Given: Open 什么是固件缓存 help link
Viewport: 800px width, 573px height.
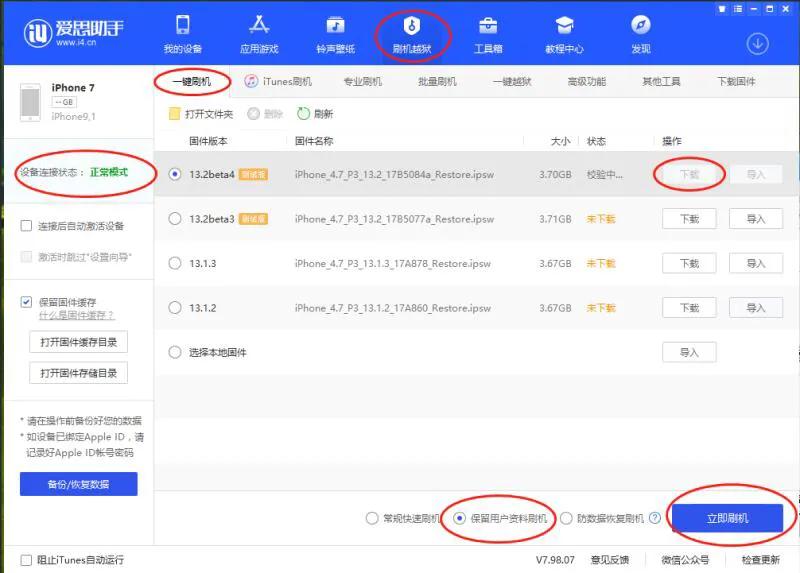Looking at the screenshot, I should 77,315.
